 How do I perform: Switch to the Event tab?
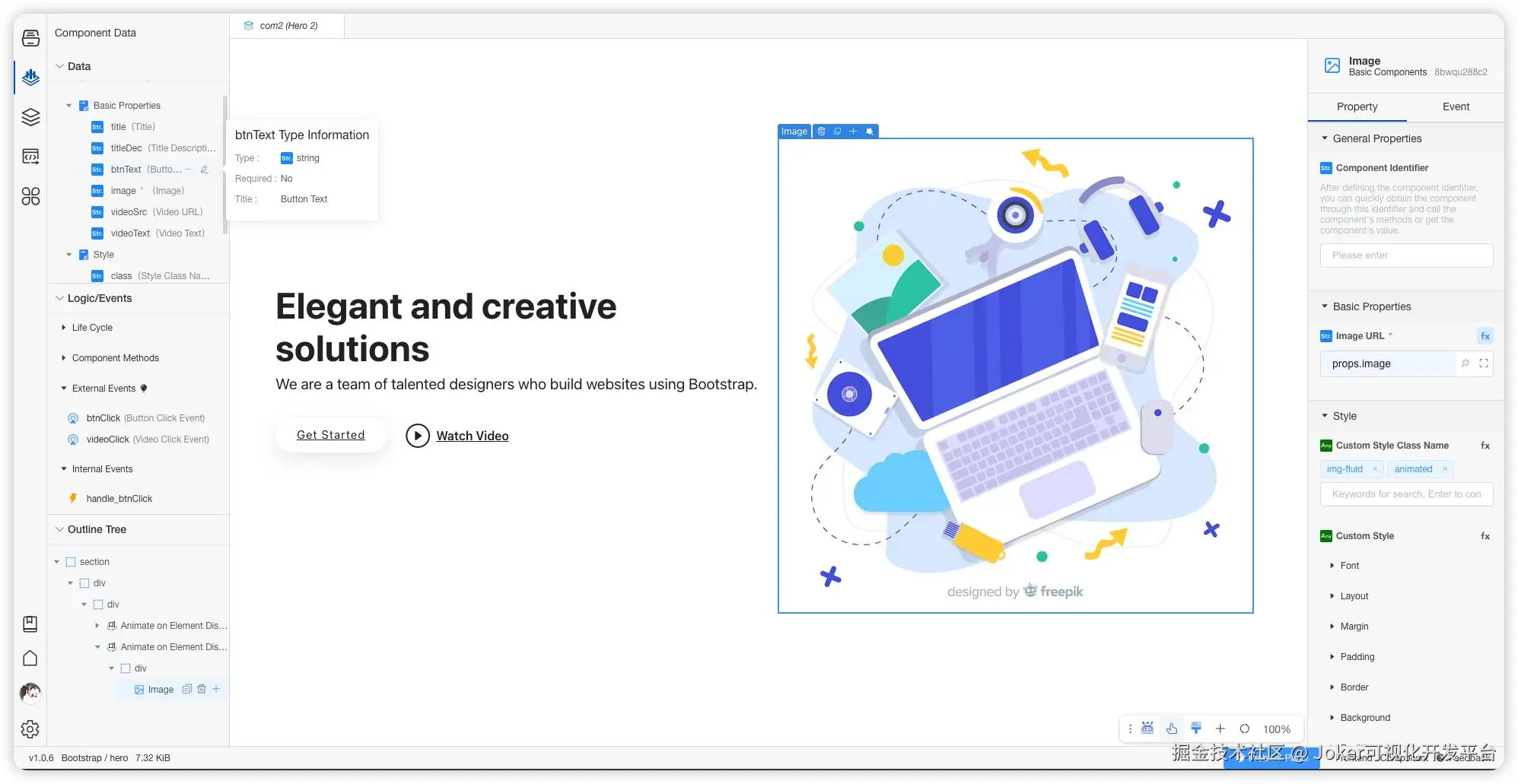click(1456, 106)
